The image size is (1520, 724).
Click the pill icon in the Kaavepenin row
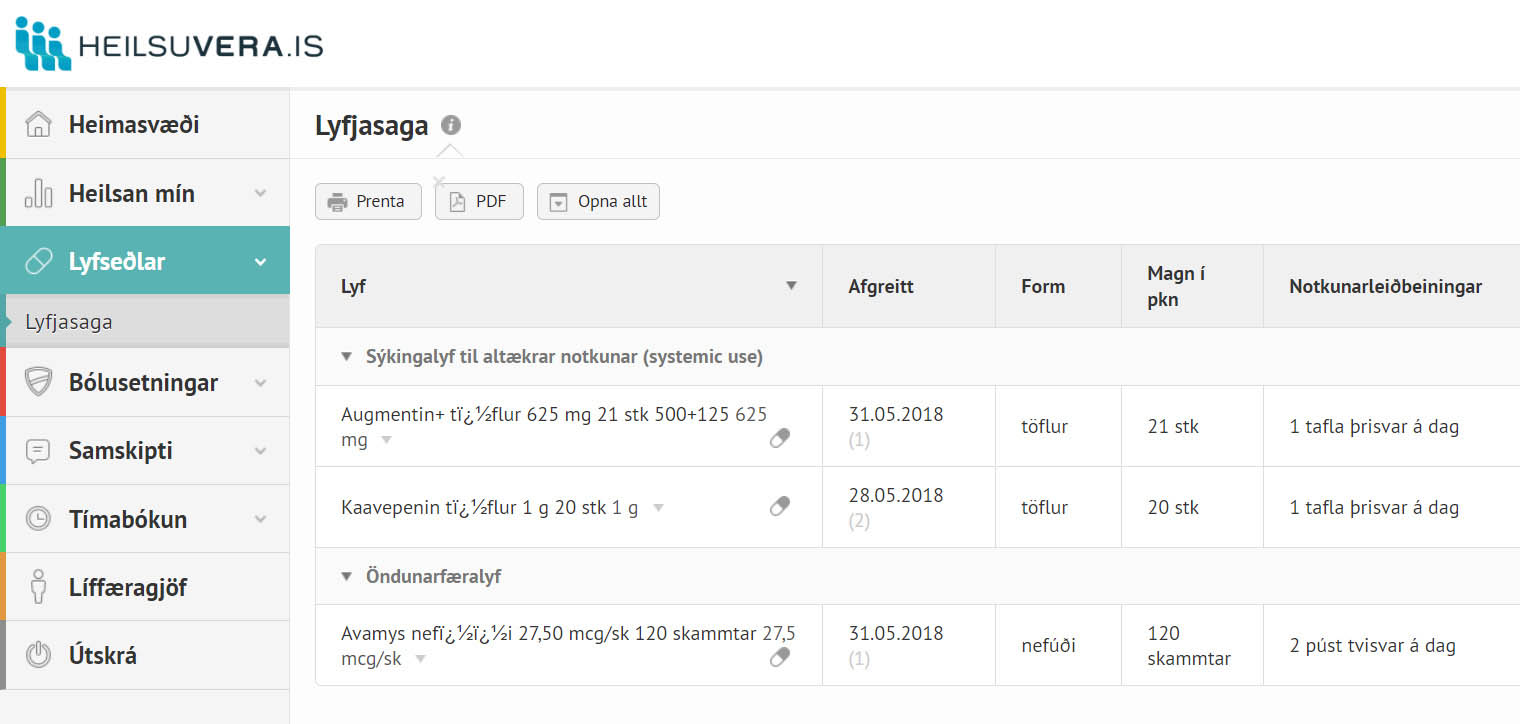pyautogui.click(x=780, y=506)
